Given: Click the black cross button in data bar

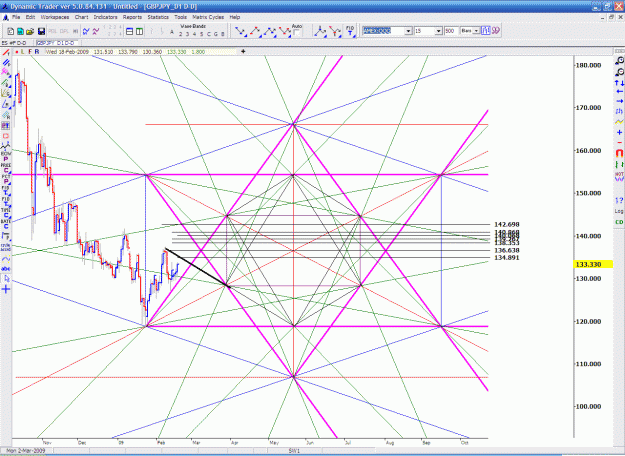Looking at the screenshot, I should pyautogui.click(x=243, y=51).
